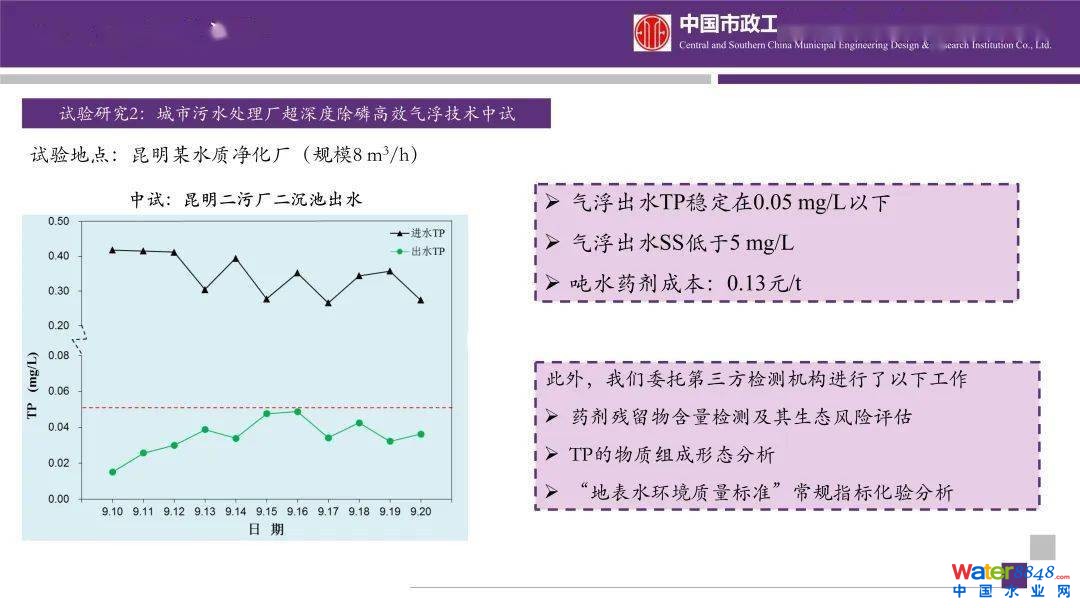This screenshot has height=608, width=1080.
Task: Click the arrow bullet before 气浮出水SS低于5 mg/L
Action: tap(553, 242)
